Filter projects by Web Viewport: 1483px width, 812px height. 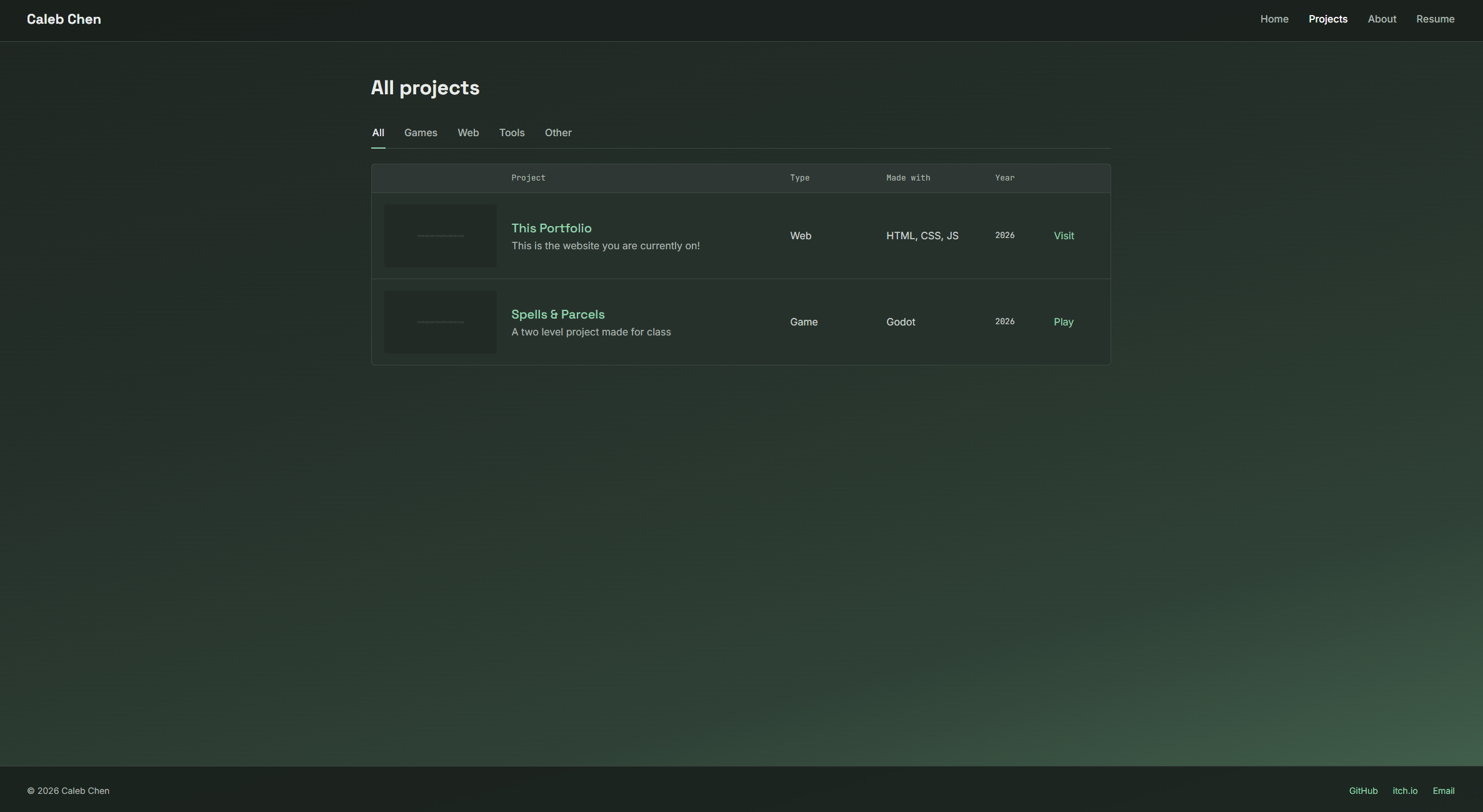tap(468, 133)
